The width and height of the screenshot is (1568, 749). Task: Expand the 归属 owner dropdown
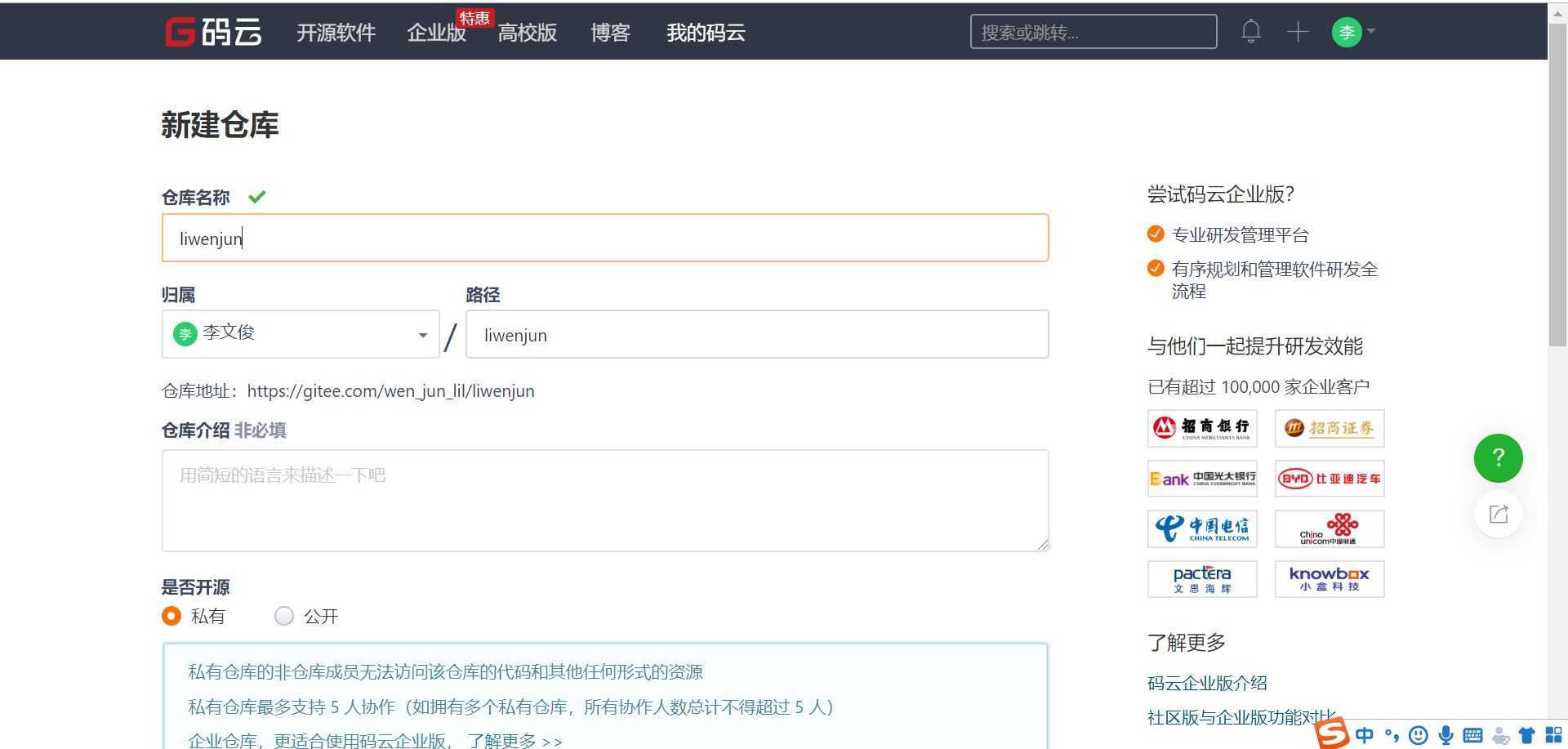tap(422, 334)
